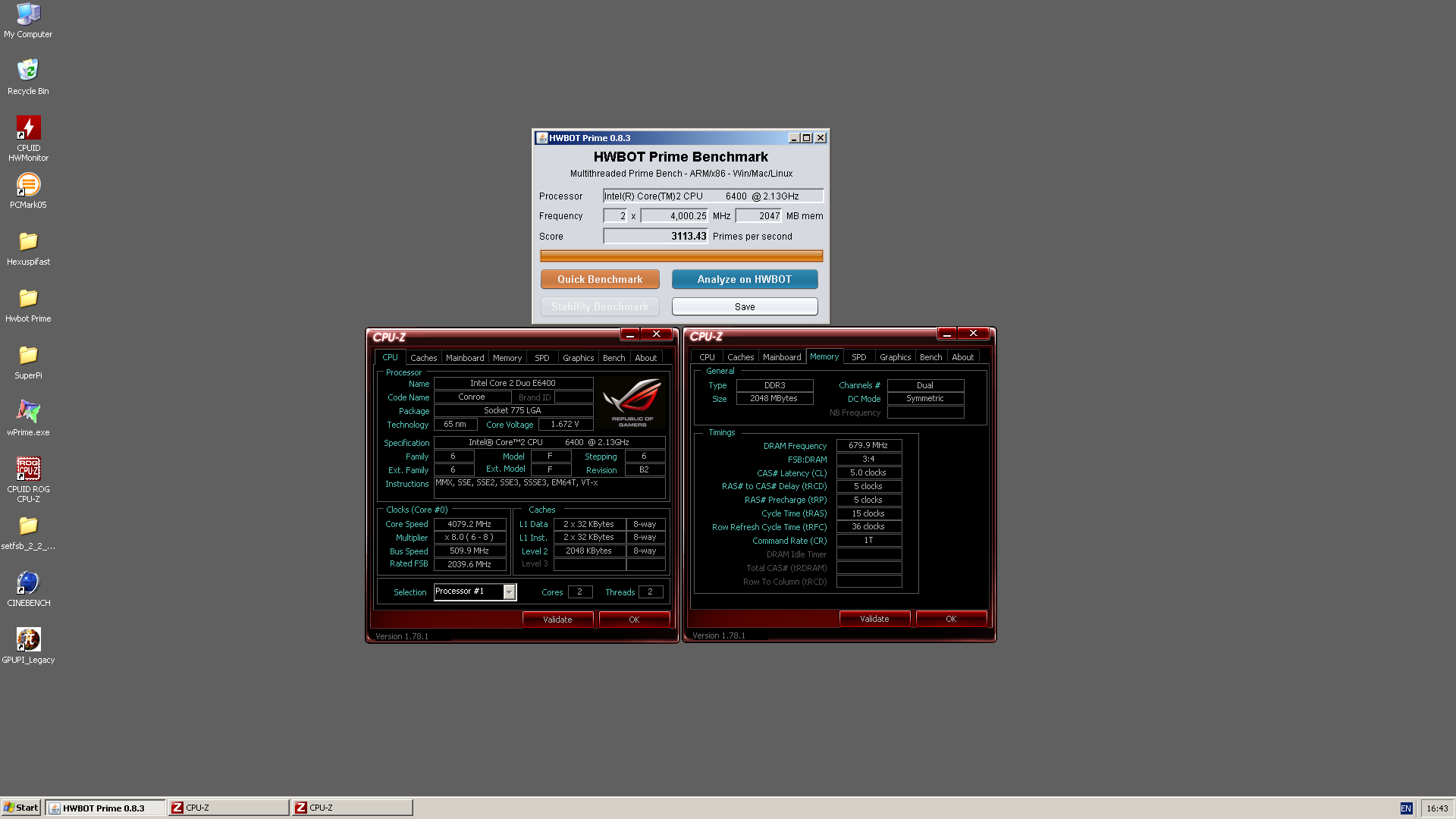Click the 16:43 taskbar clock

pos(1437,808)
